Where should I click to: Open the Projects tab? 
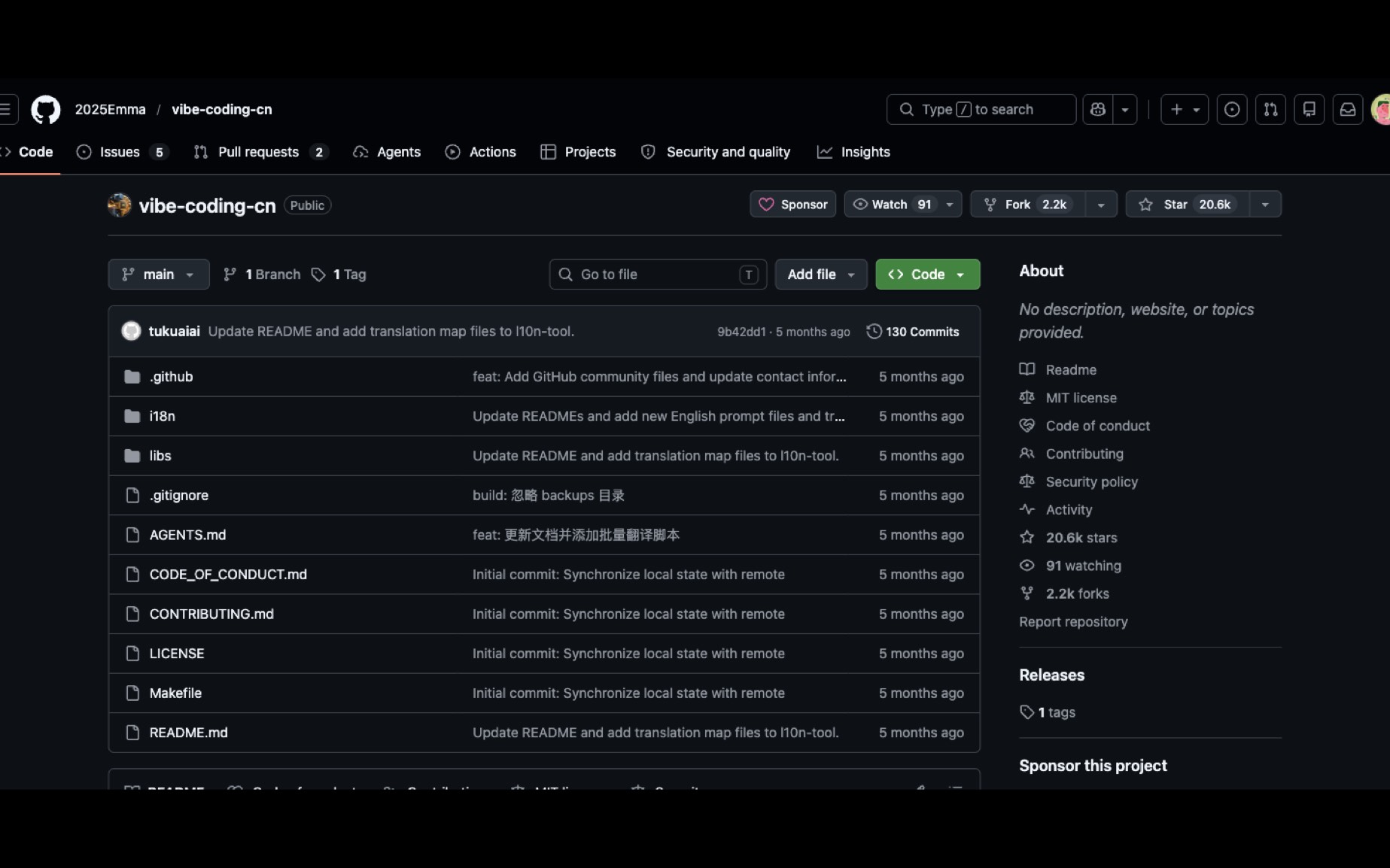coord(579,152)
